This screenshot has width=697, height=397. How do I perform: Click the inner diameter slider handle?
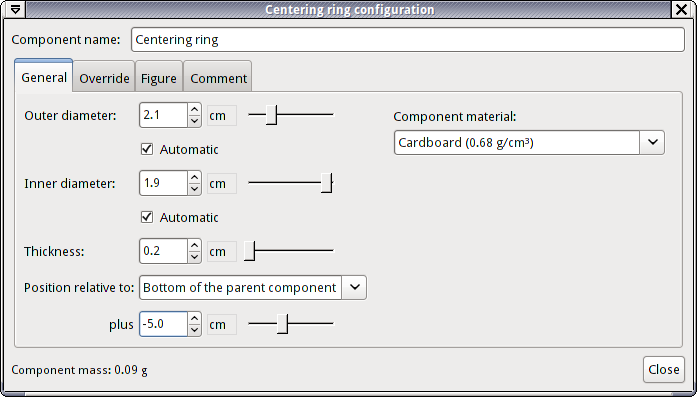click(327, 183)
